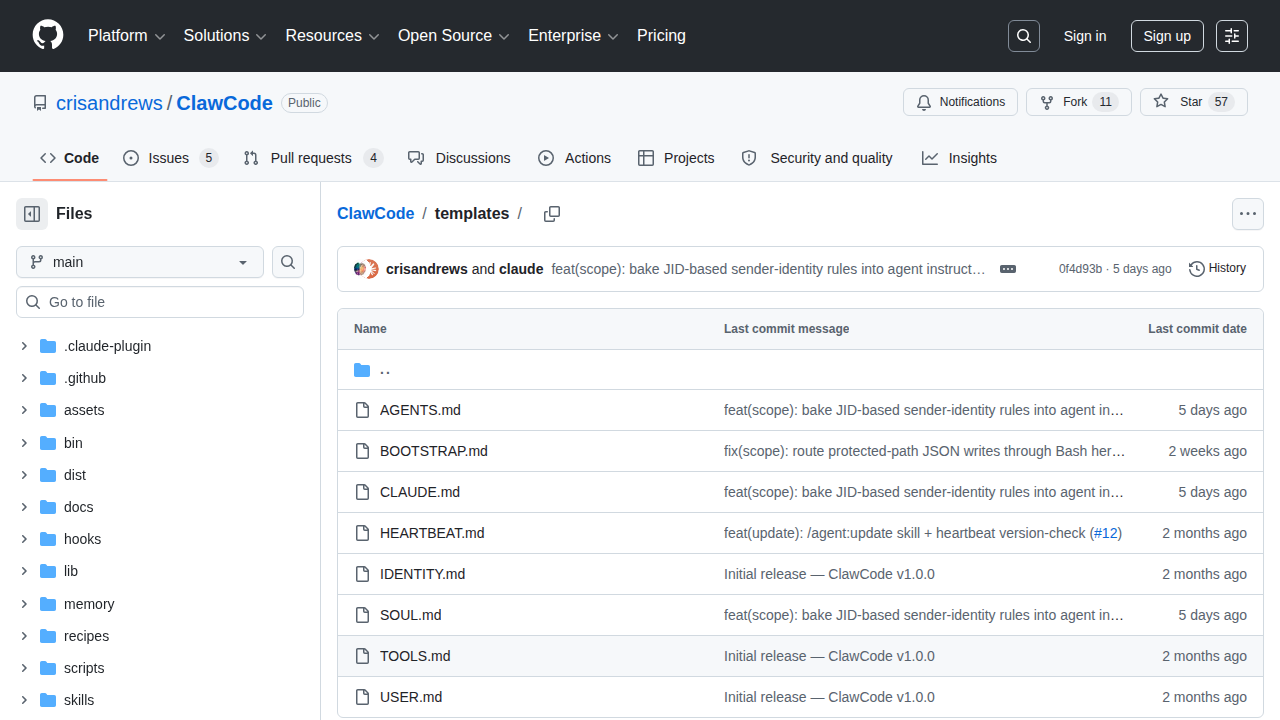Open the Security and quality tab
Image resolution: width=1280 pixels, height=720 pixels.
tap(817, 158)
